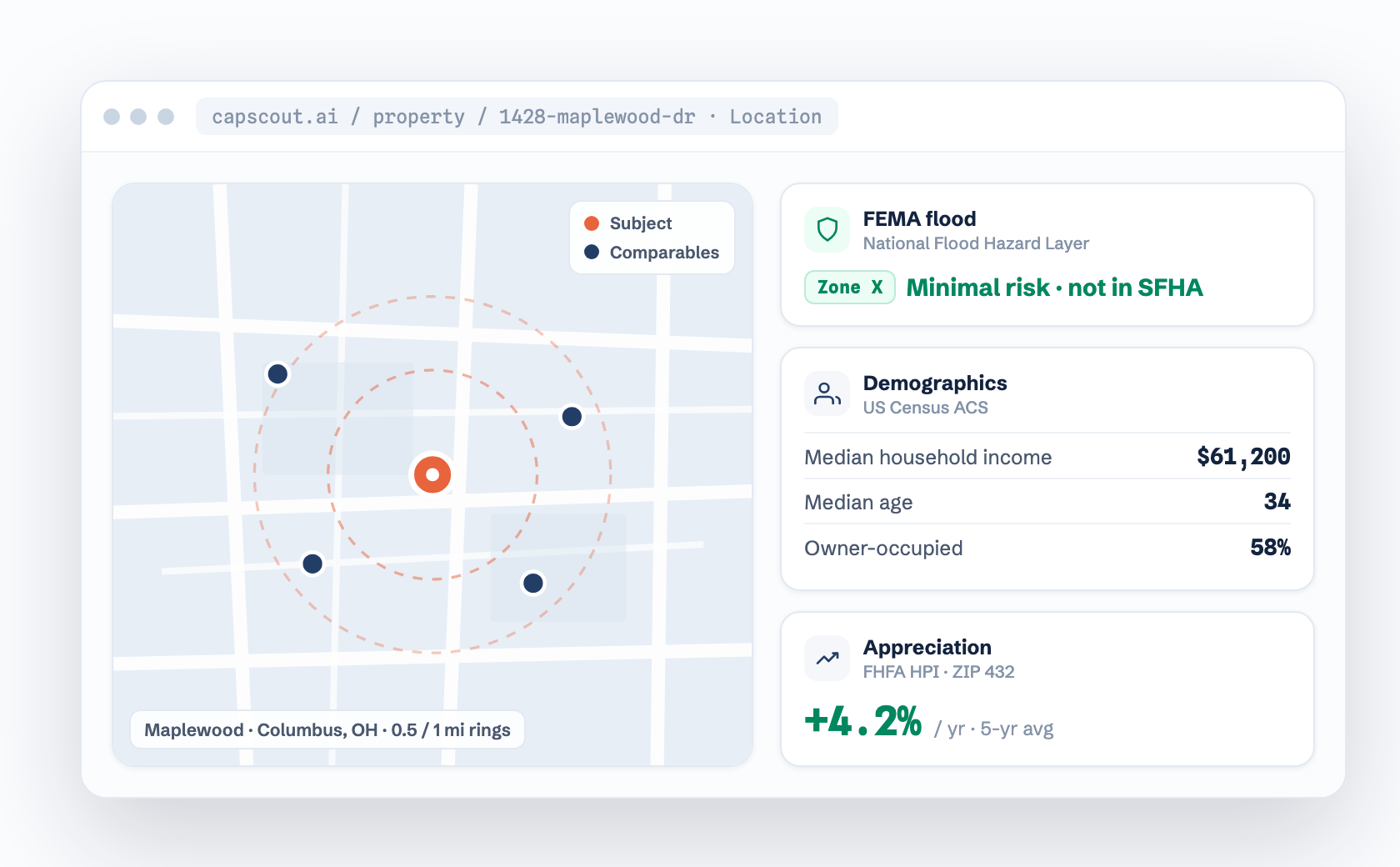Click the +4.2% appreciation figure
1400x867 pixels.
pos(863,721)
